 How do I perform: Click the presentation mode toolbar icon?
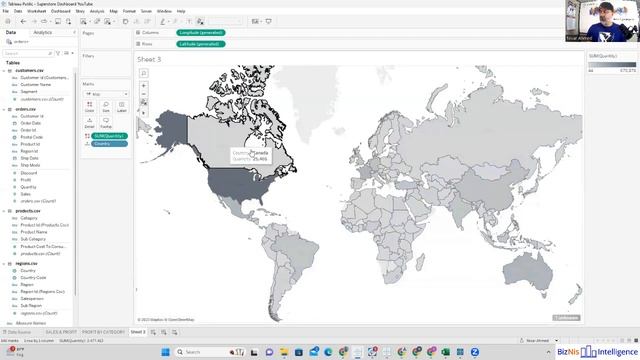pyautogui.click(x=269, y=21)
